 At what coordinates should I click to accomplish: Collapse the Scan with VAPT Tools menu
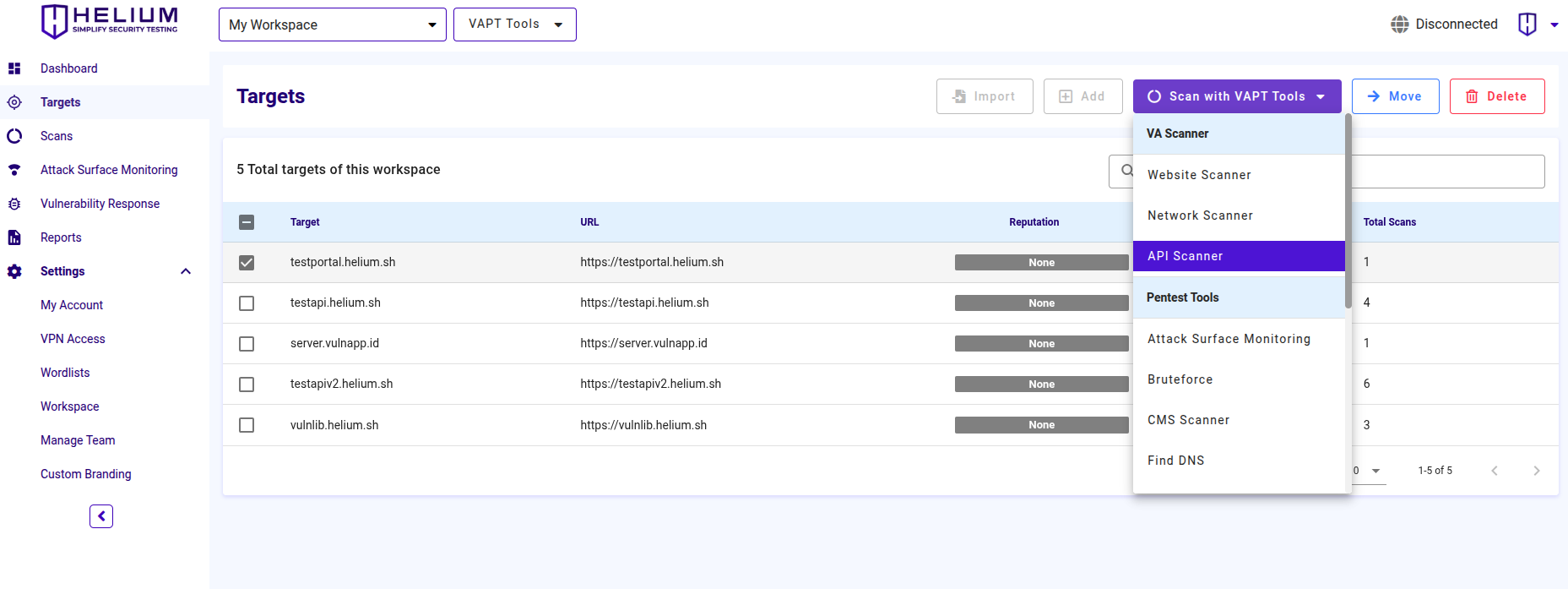1237,96
